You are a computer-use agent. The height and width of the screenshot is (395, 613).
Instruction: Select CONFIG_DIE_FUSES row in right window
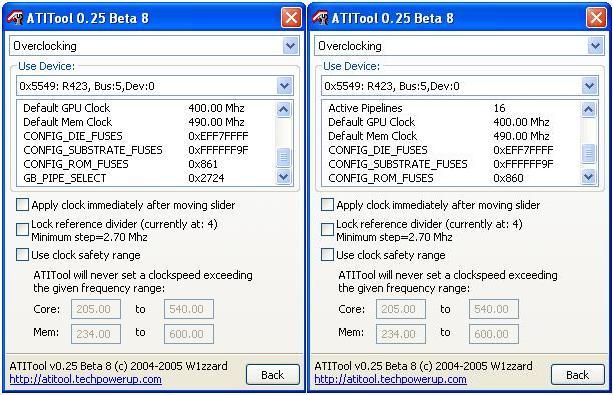[x=452, y=150]
